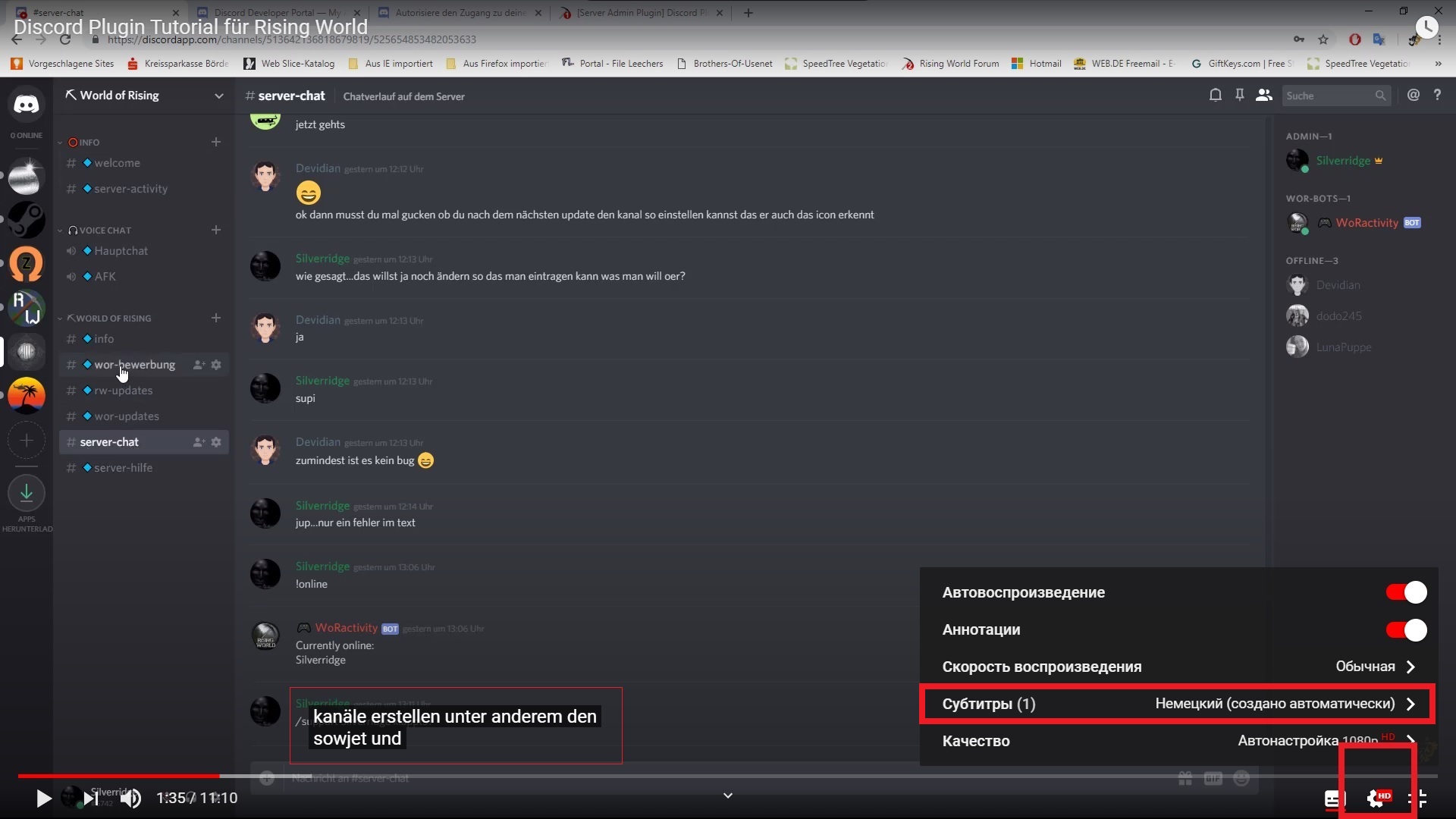Click the Add Channel icon in WORLD OF RISING
1456x819 pixels.
coord(215,318)
